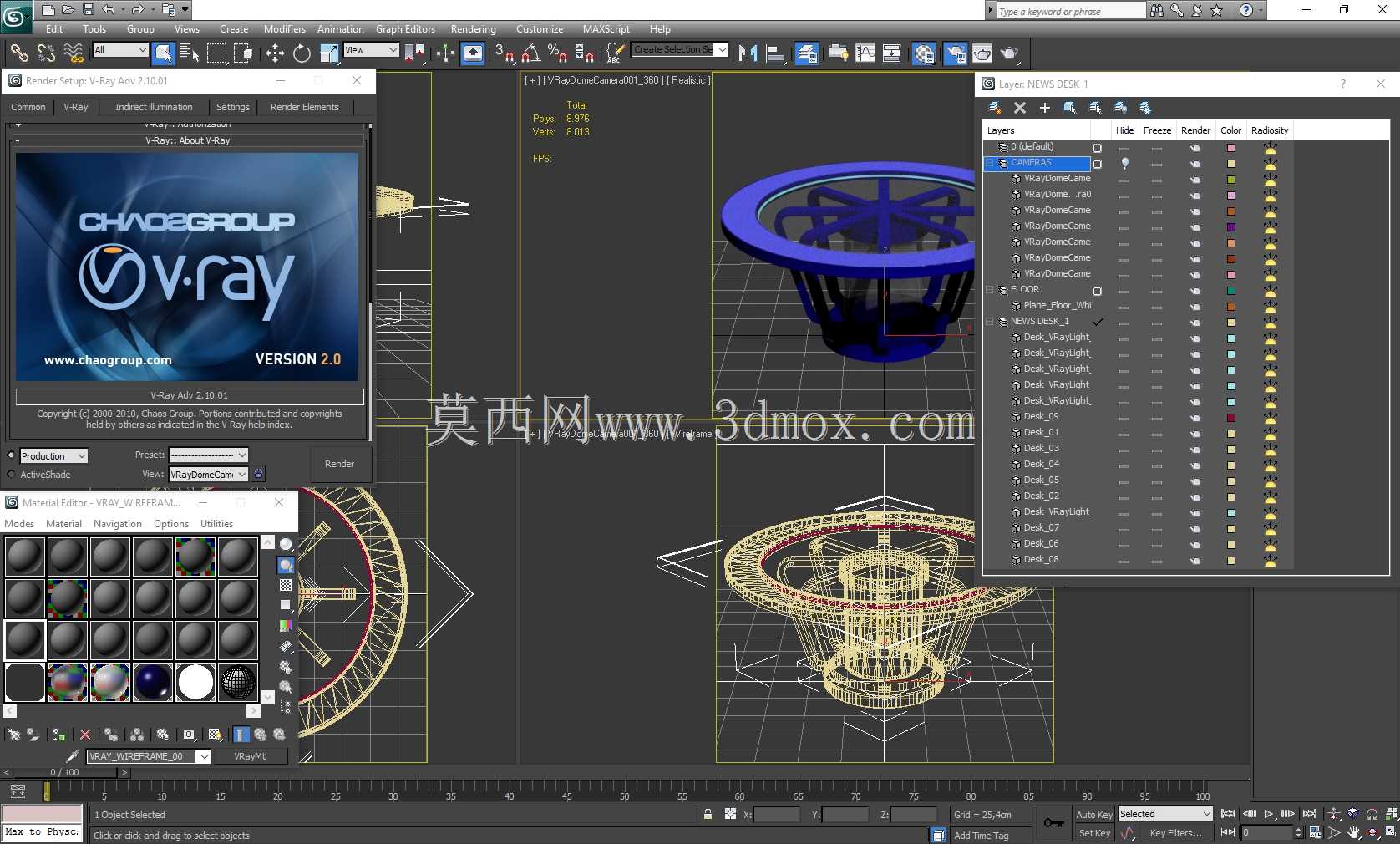Click the FLOOR layer color swatch

pyautogui.click(x=1230, y=291)
